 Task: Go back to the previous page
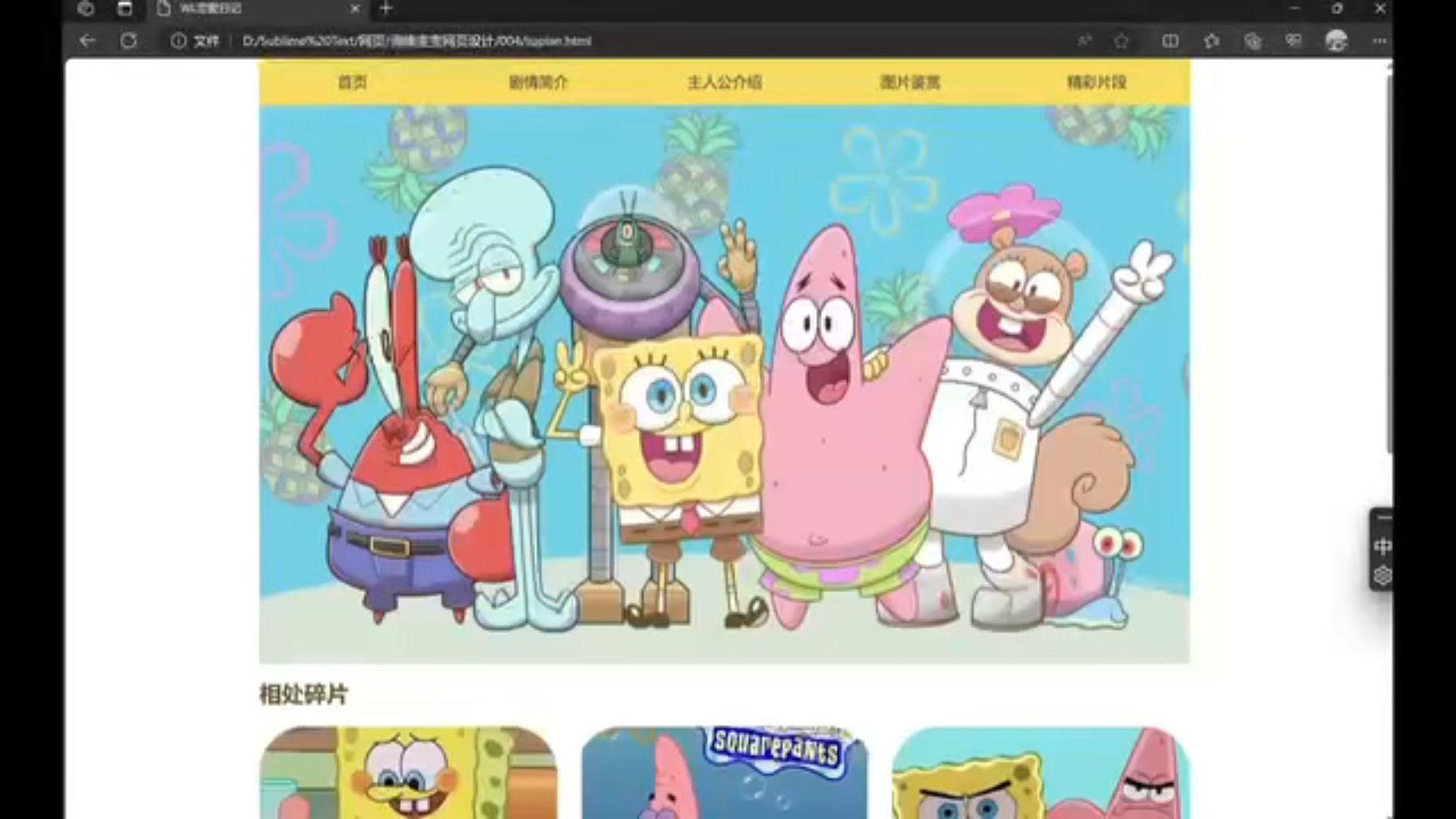coord(88,41)
